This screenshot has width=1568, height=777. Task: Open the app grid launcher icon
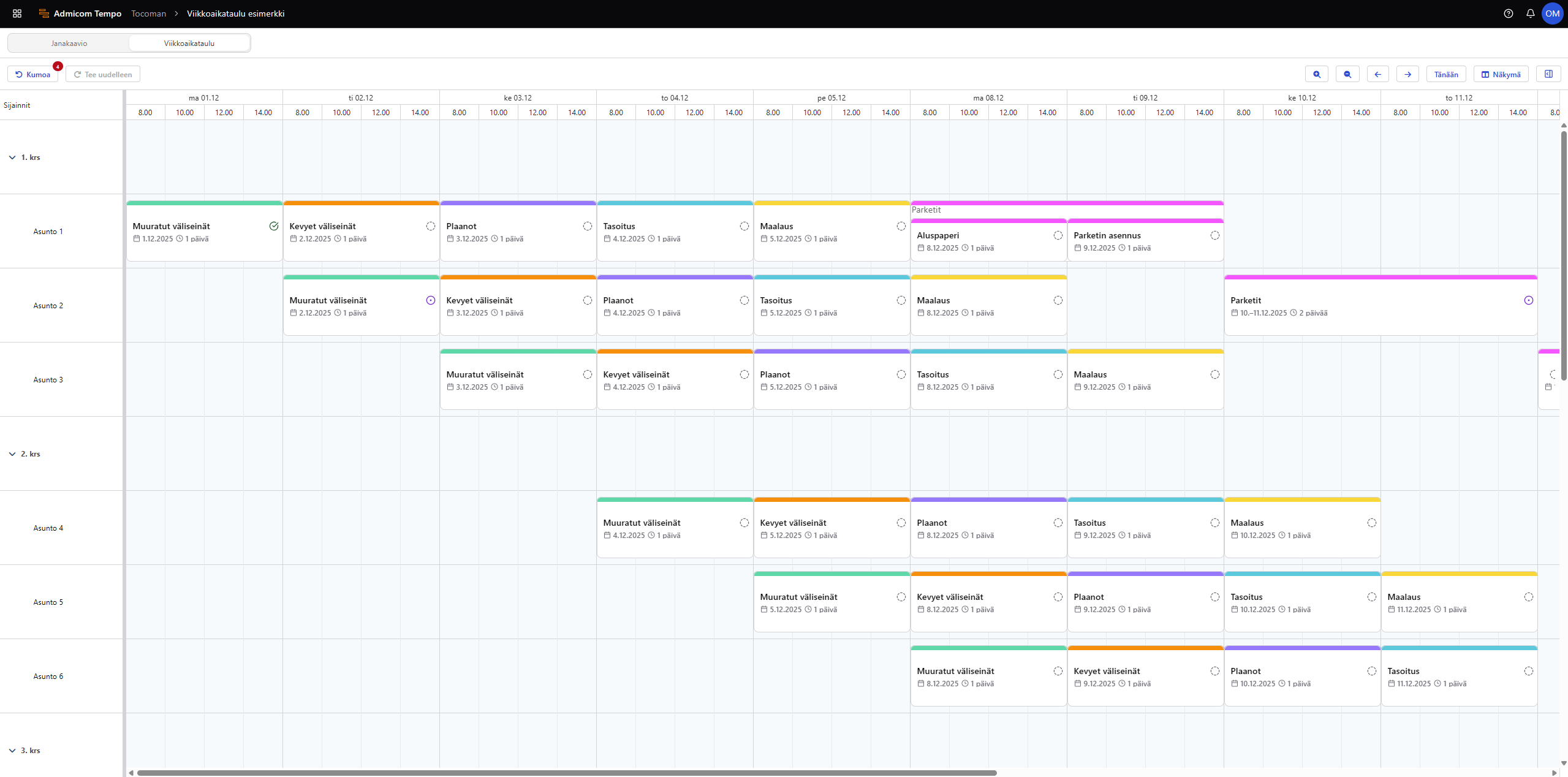point(17,13)
